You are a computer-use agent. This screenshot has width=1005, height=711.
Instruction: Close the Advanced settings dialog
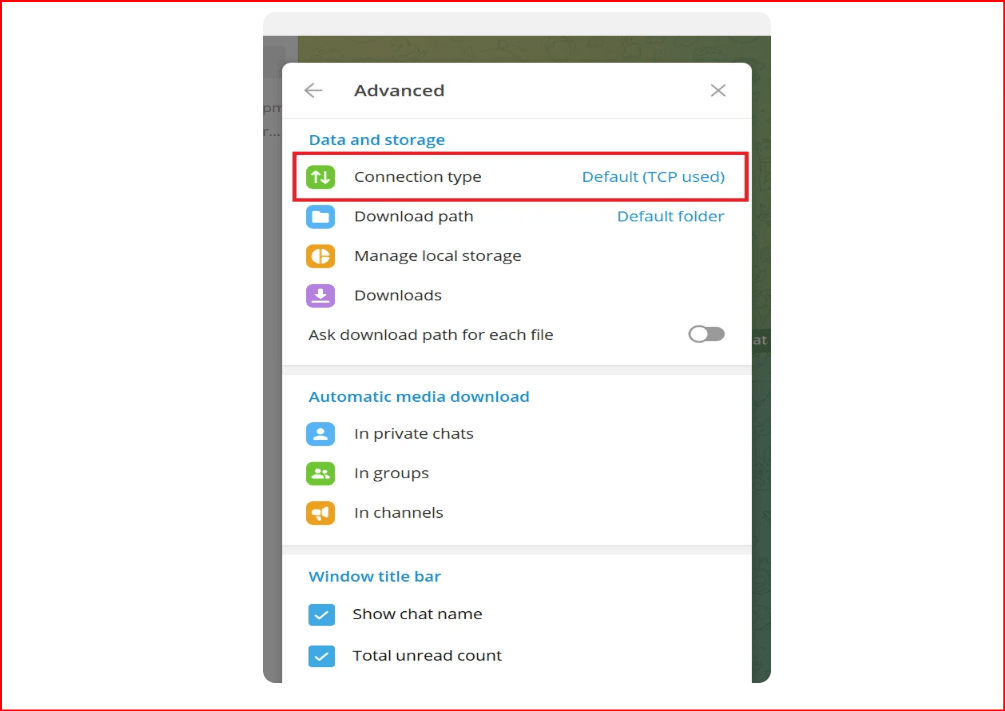(x=718, y=91)
